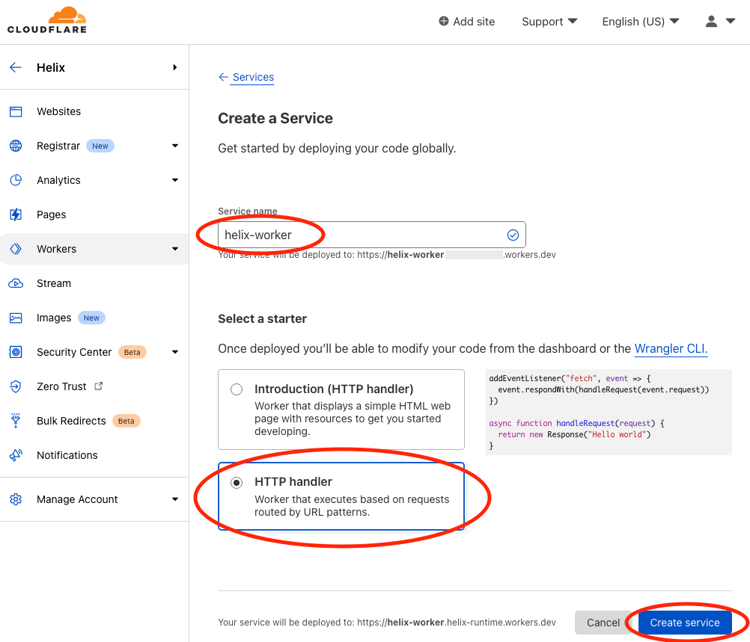Click the user profile icon

tap(711, 21)
